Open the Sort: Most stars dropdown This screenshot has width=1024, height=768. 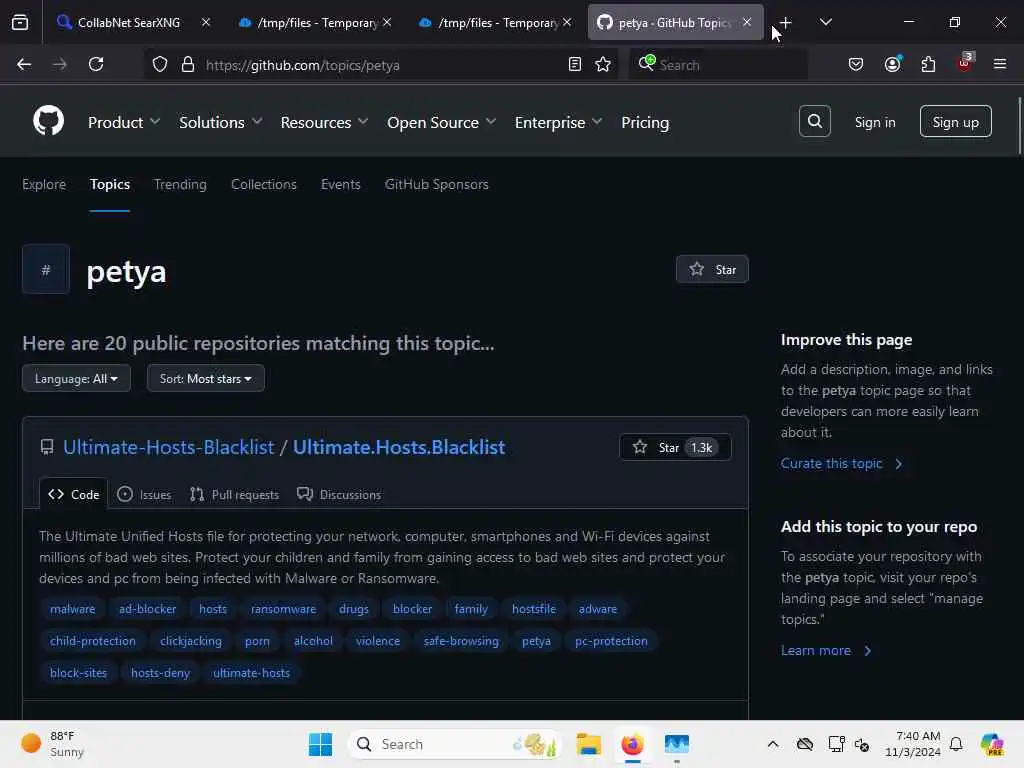pyautogui.click(x=206, y=379)
